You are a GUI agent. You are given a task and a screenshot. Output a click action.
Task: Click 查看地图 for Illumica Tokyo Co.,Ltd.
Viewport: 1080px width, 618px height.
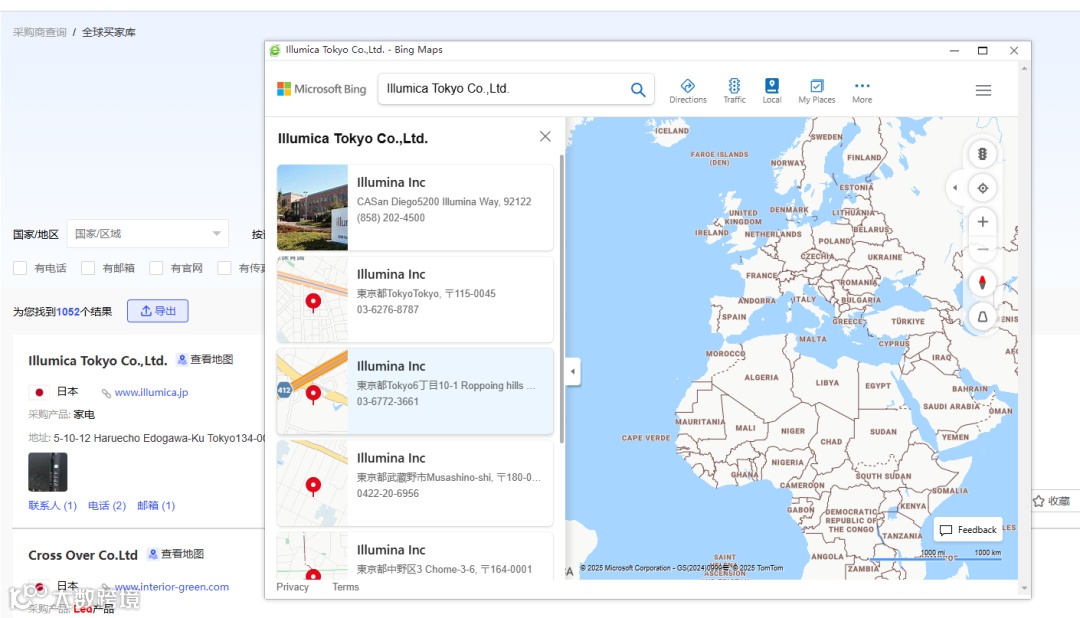pyautogui.click(x=205, y=360)
